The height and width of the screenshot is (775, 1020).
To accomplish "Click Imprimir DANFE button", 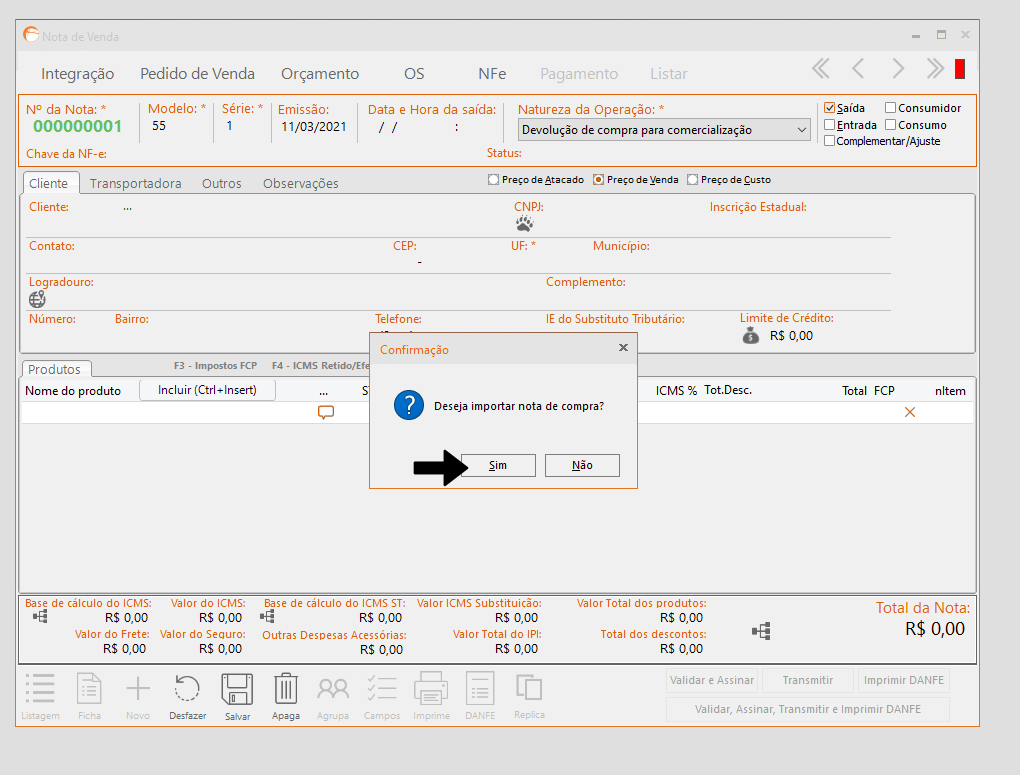I will pyautogui.click(x=904, y=680).
